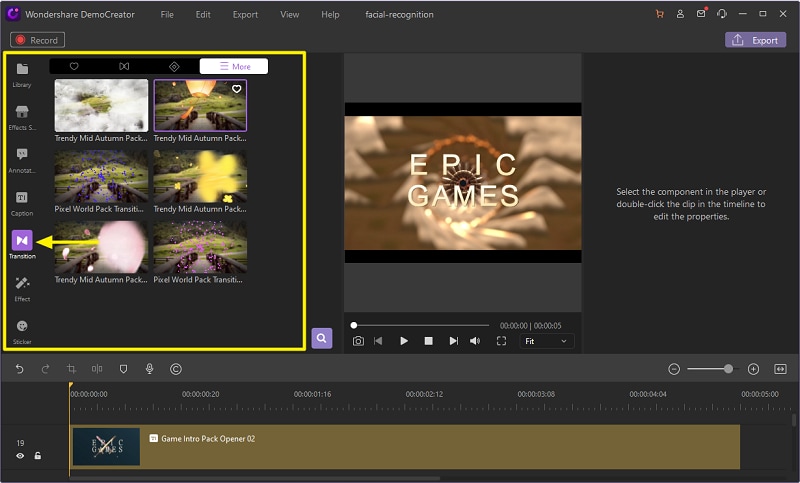Toggle lock on track 19

coord(38,455)
